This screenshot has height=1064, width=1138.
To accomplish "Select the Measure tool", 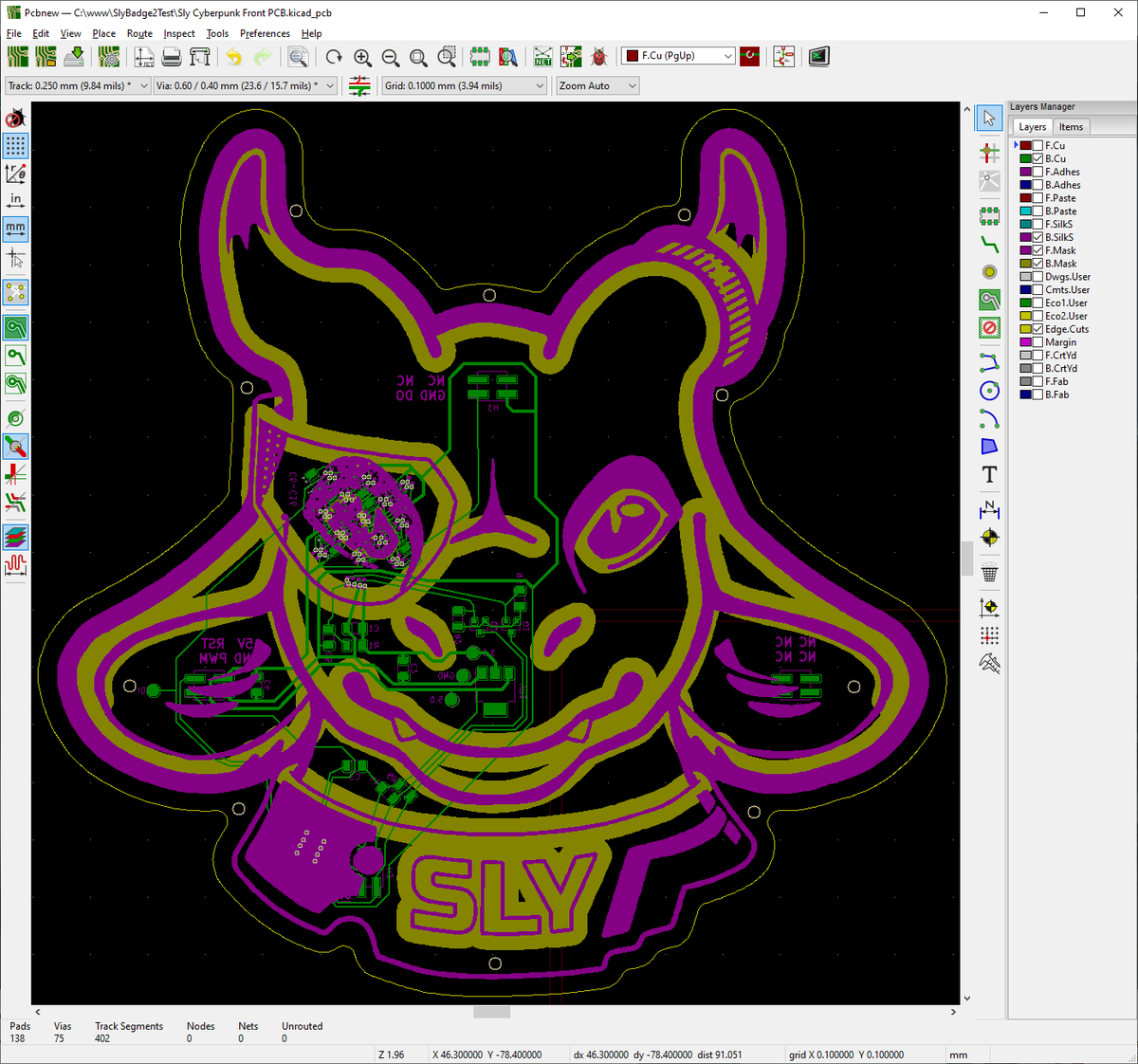I will (x=989, y=665).
